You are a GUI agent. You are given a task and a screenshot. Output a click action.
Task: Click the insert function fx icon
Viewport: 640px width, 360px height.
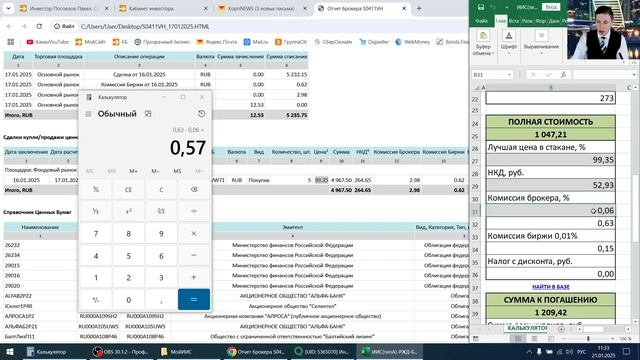(x=563, y=75)
